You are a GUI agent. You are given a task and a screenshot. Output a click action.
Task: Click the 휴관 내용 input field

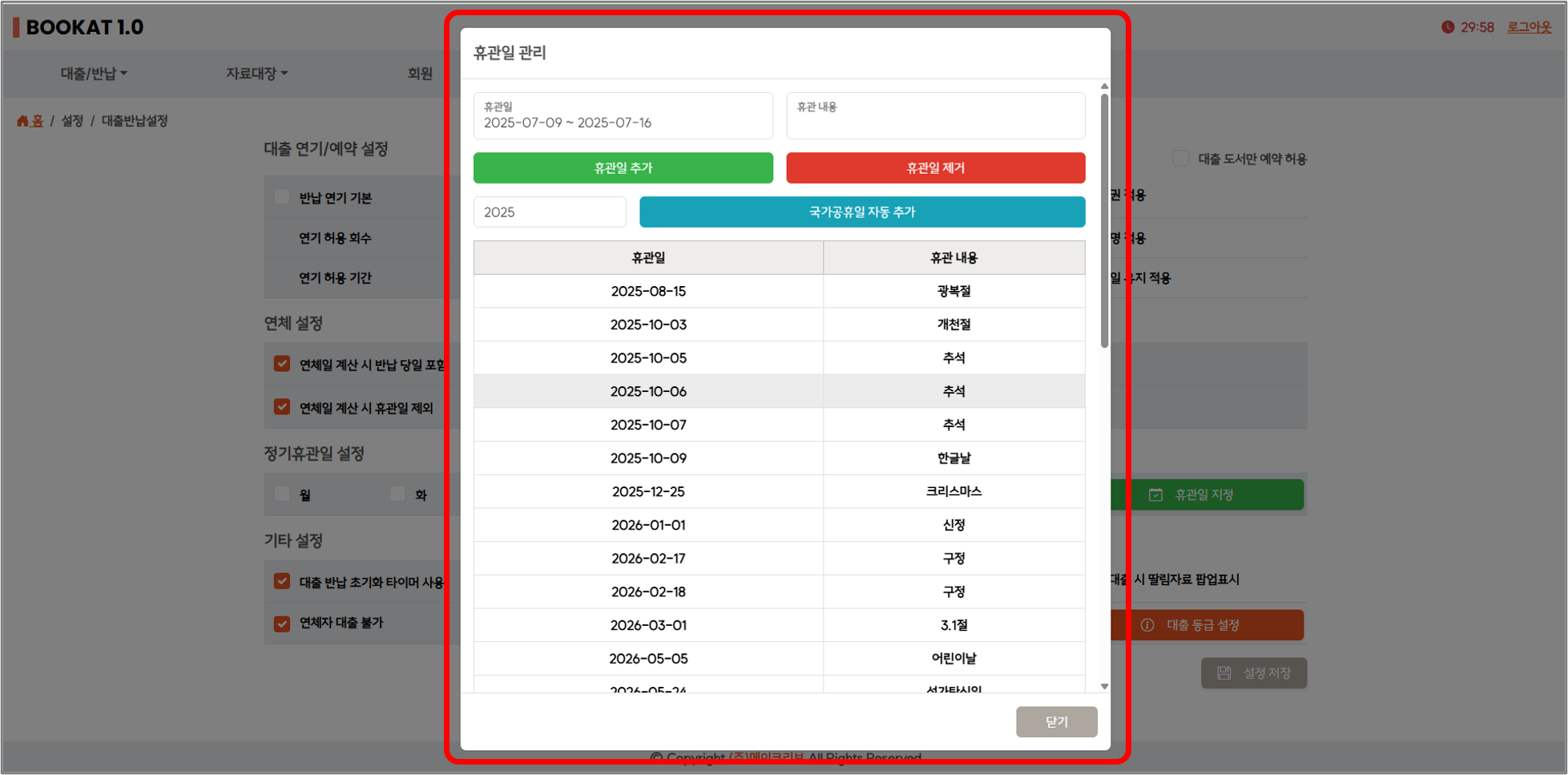point(935,116)
